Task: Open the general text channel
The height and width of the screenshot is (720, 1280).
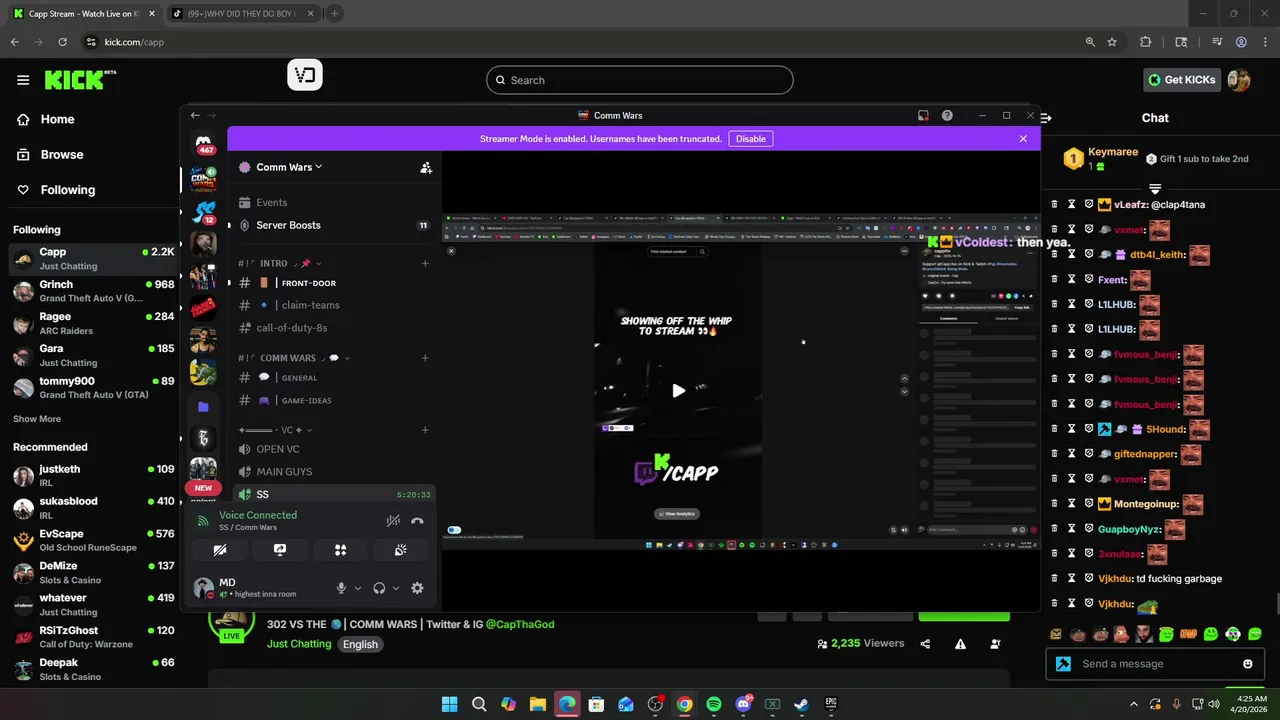Action: [333, 378]
